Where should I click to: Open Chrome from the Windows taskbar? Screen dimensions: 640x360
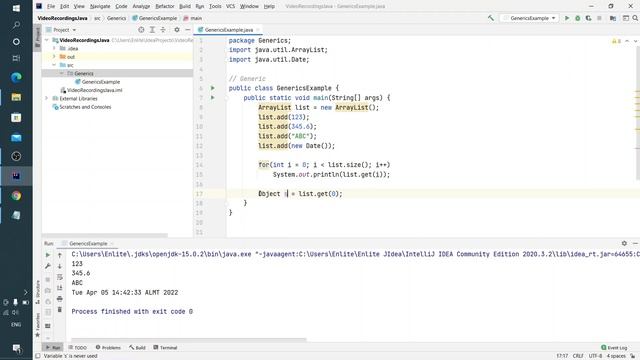pyautogui.click(x=16, y=196)
